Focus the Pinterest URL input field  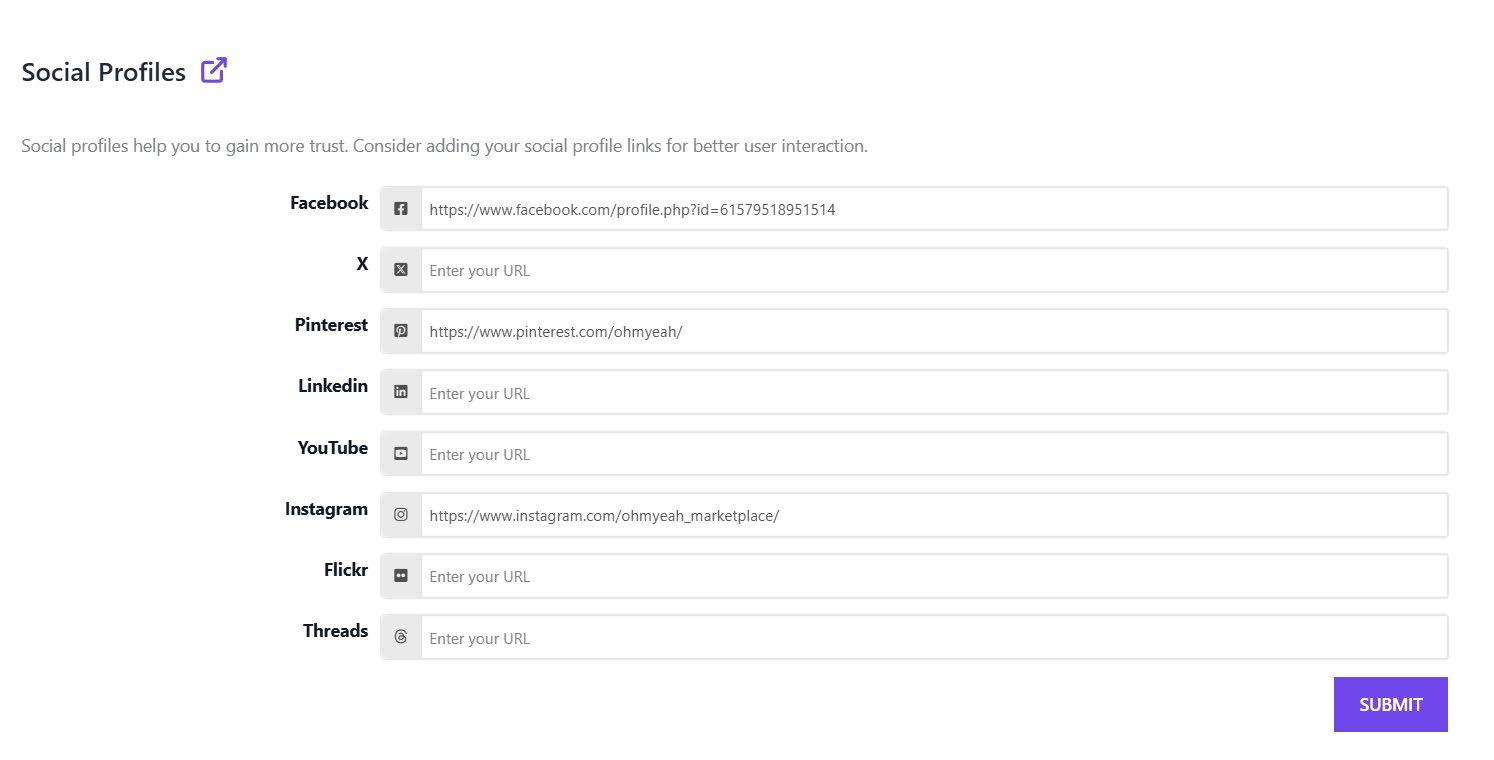coord(933,331)
